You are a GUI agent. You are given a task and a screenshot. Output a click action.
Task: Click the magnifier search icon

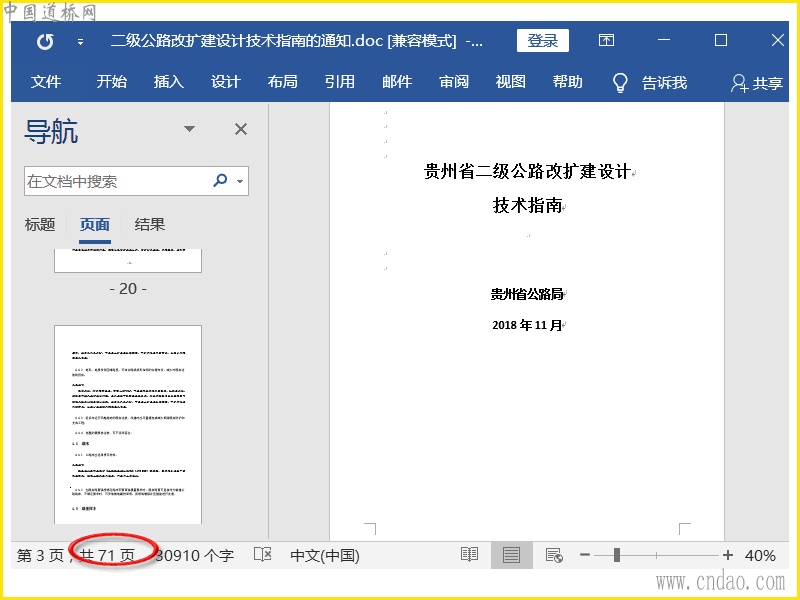click(x=220, y=180)
